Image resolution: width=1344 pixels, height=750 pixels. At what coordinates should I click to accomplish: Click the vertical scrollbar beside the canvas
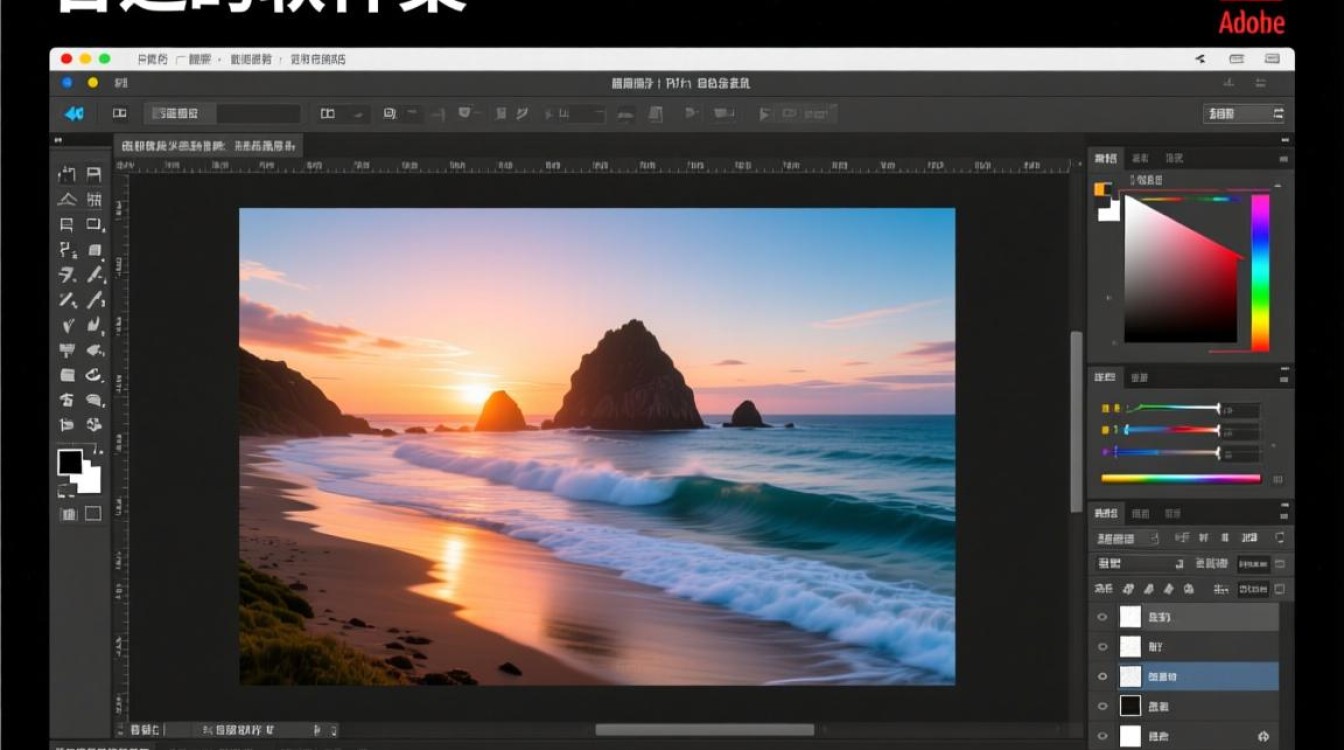(x=1076, y=420)
